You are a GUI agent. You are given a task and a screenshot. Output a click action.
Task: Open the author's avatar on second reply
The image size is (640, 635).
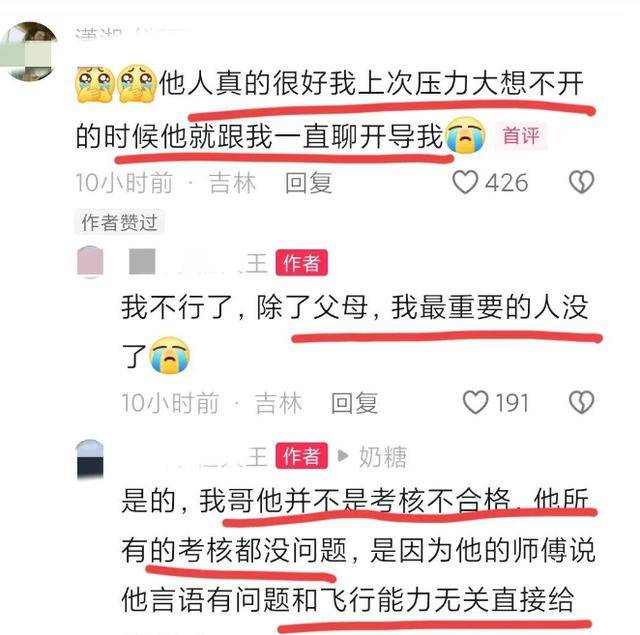[x=90, y=459]
